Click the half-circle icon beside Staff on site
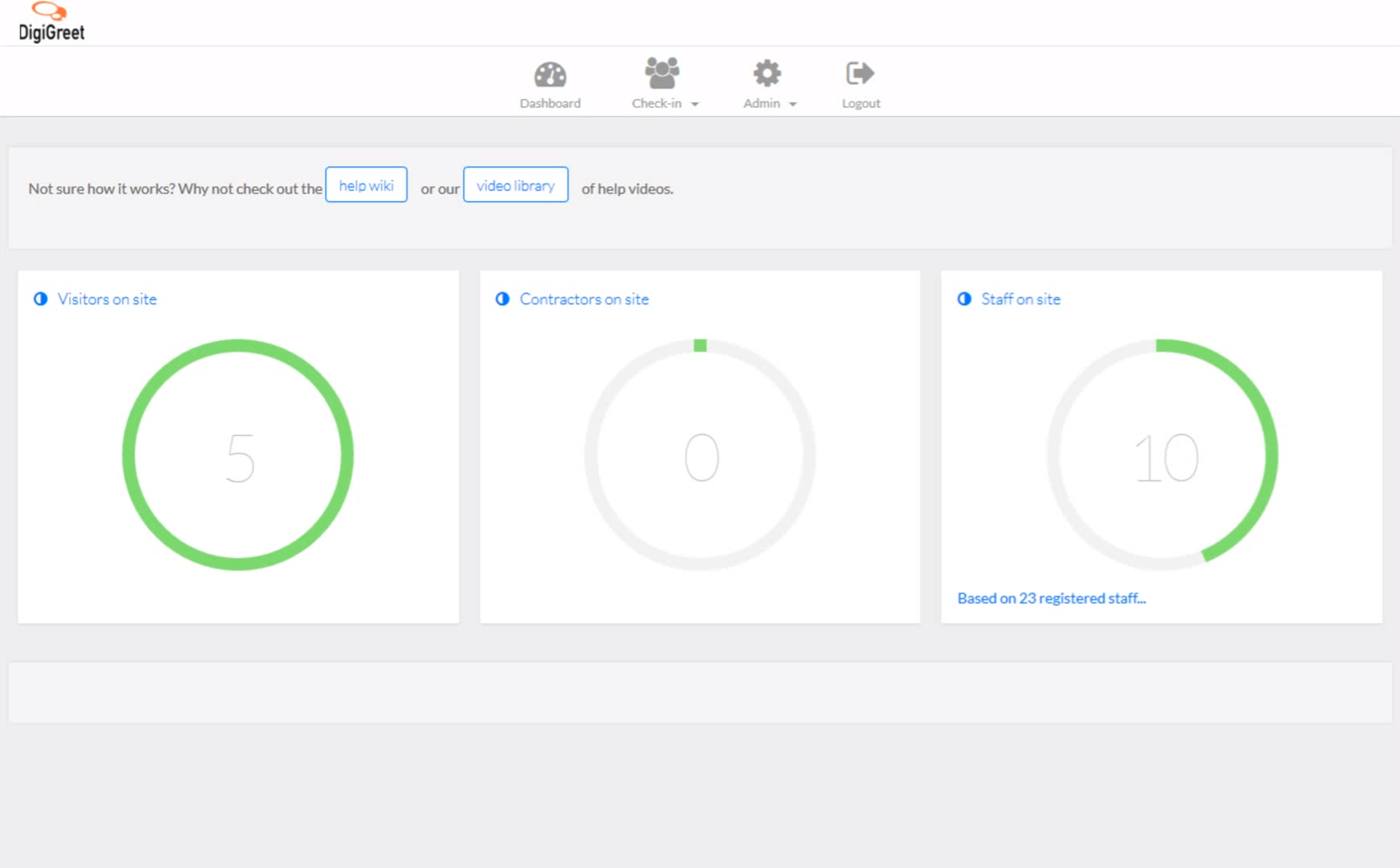This screenshot has width=1400, height=868. click(963, 299)
